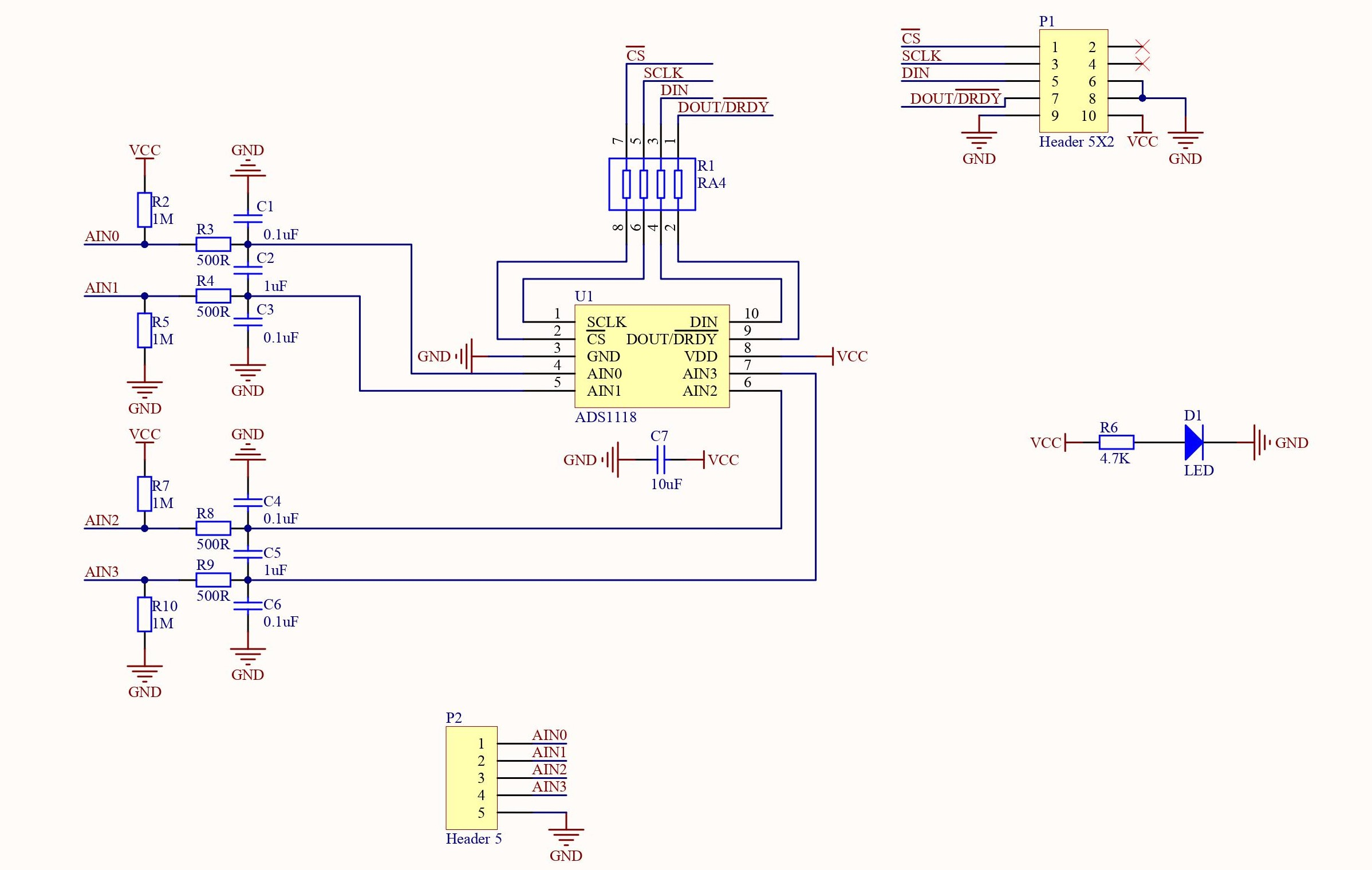Click DOUT/DRDY label at P1 pin 7
The image size is (1372, 870).
pos(955,97)
